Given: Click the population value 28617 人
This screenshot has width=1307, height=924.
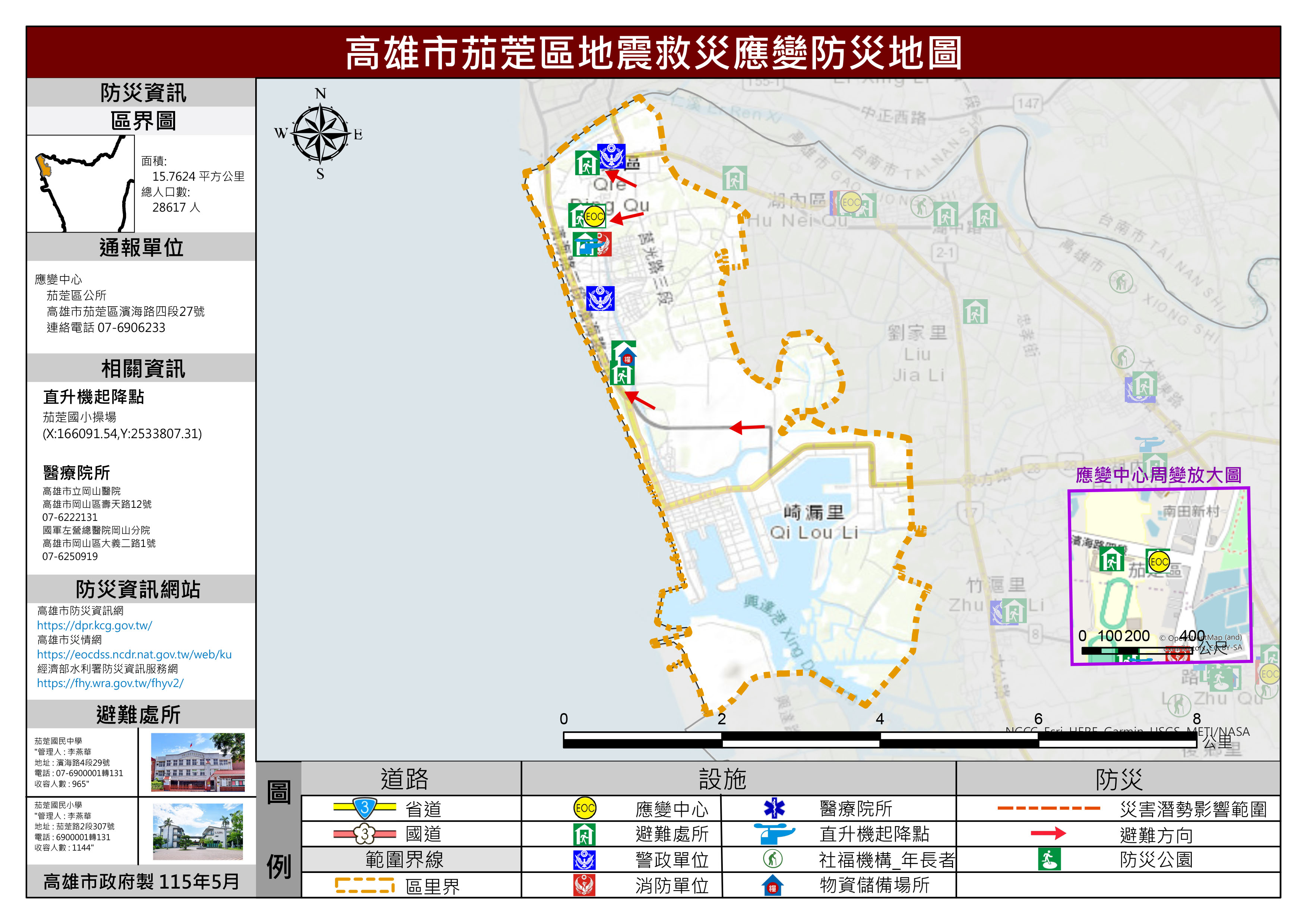Looking at the screenshot, I should [176, 207].
